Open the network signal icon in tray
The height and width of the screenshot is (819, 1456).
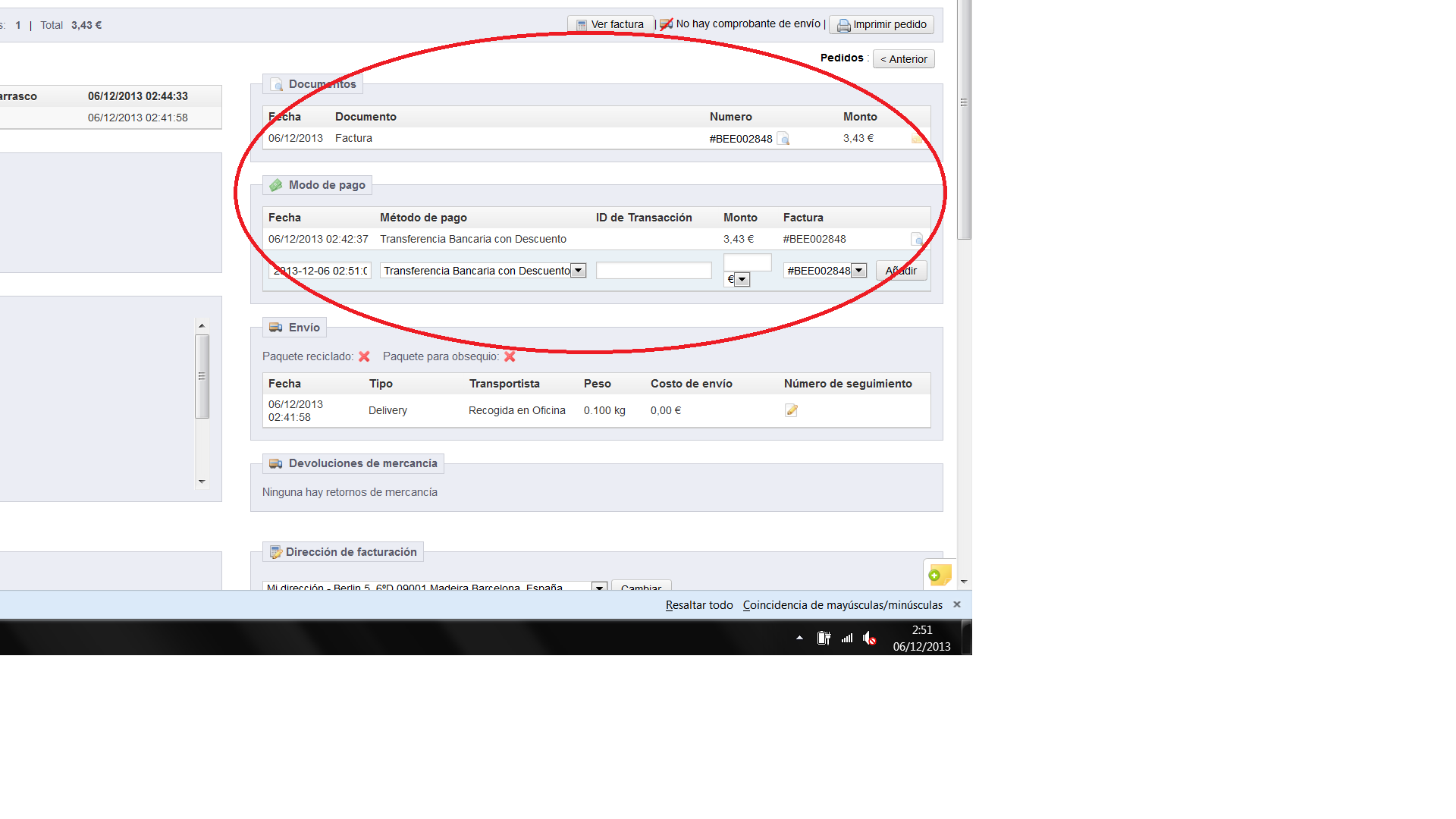coord(847,638)
